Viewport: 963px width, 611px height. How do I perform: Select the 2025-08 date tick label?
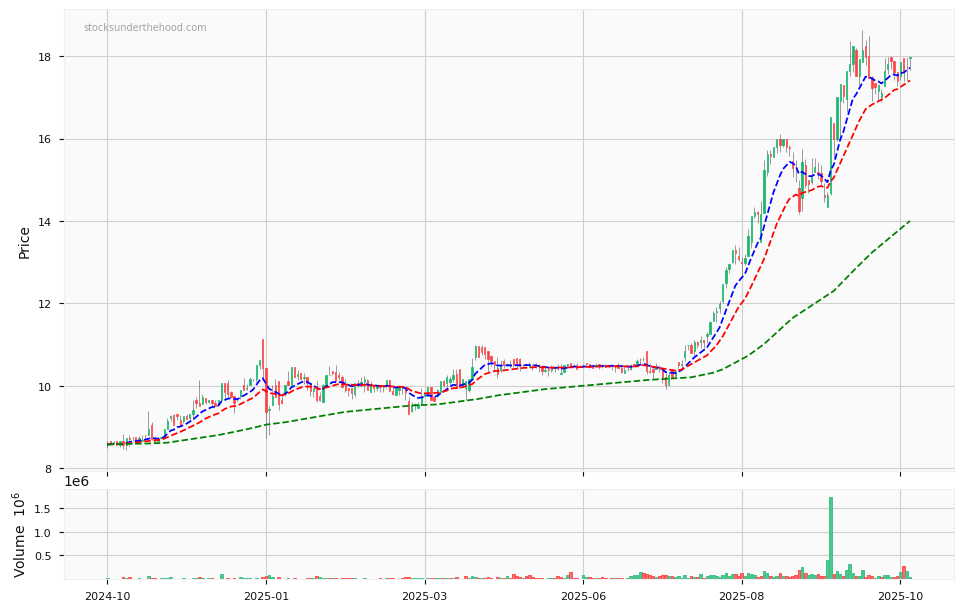coord(742,596)
